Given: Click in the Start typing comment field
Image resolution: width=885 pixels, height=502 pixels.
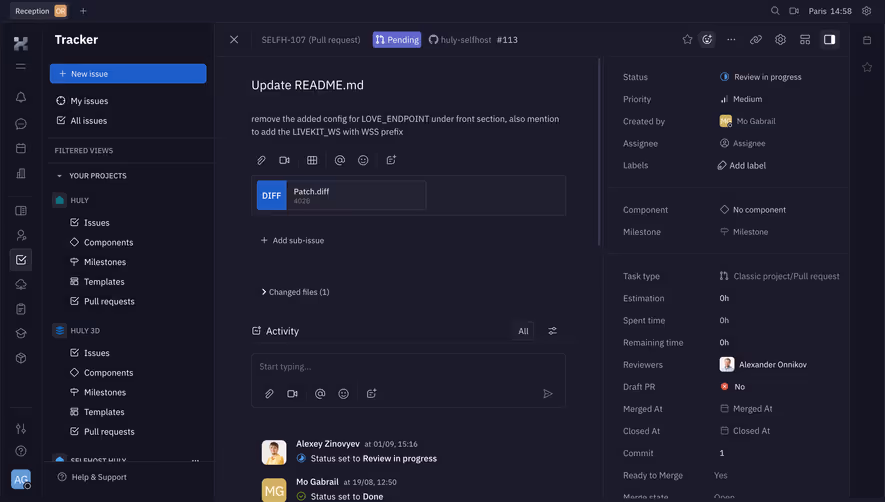Looking at the screenshot, I should coord(408,367).
